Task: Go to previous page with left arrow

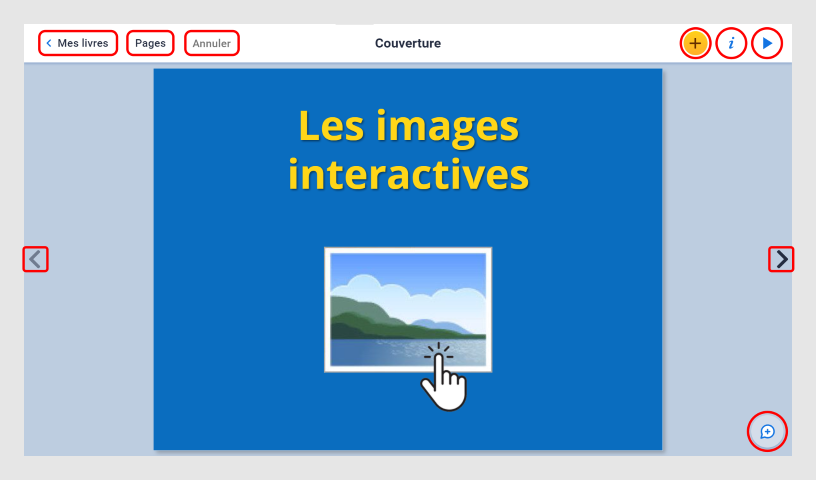Action: (x=36, y=260)
